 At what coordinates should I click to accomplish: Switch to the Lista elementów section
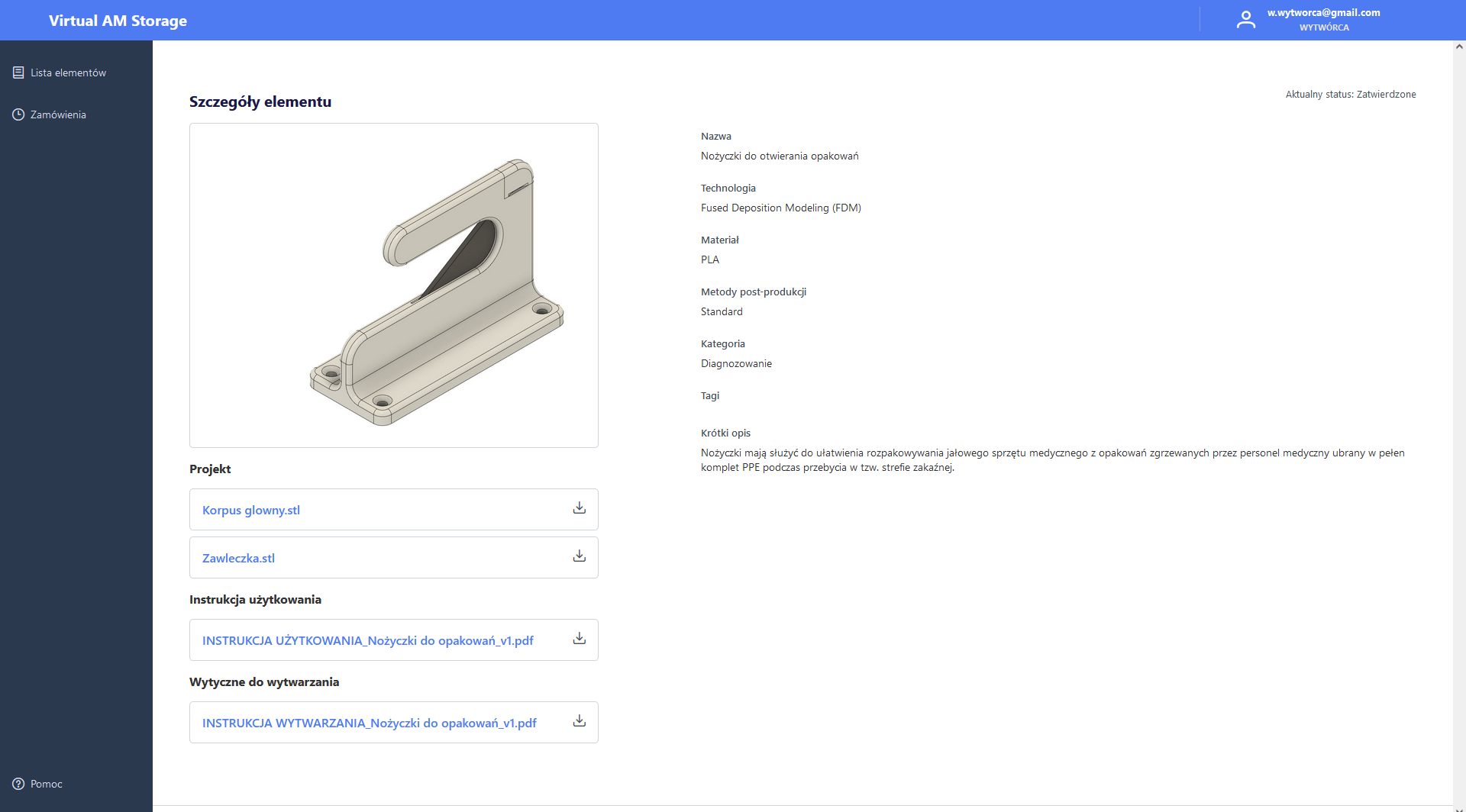tap(68, 72)
